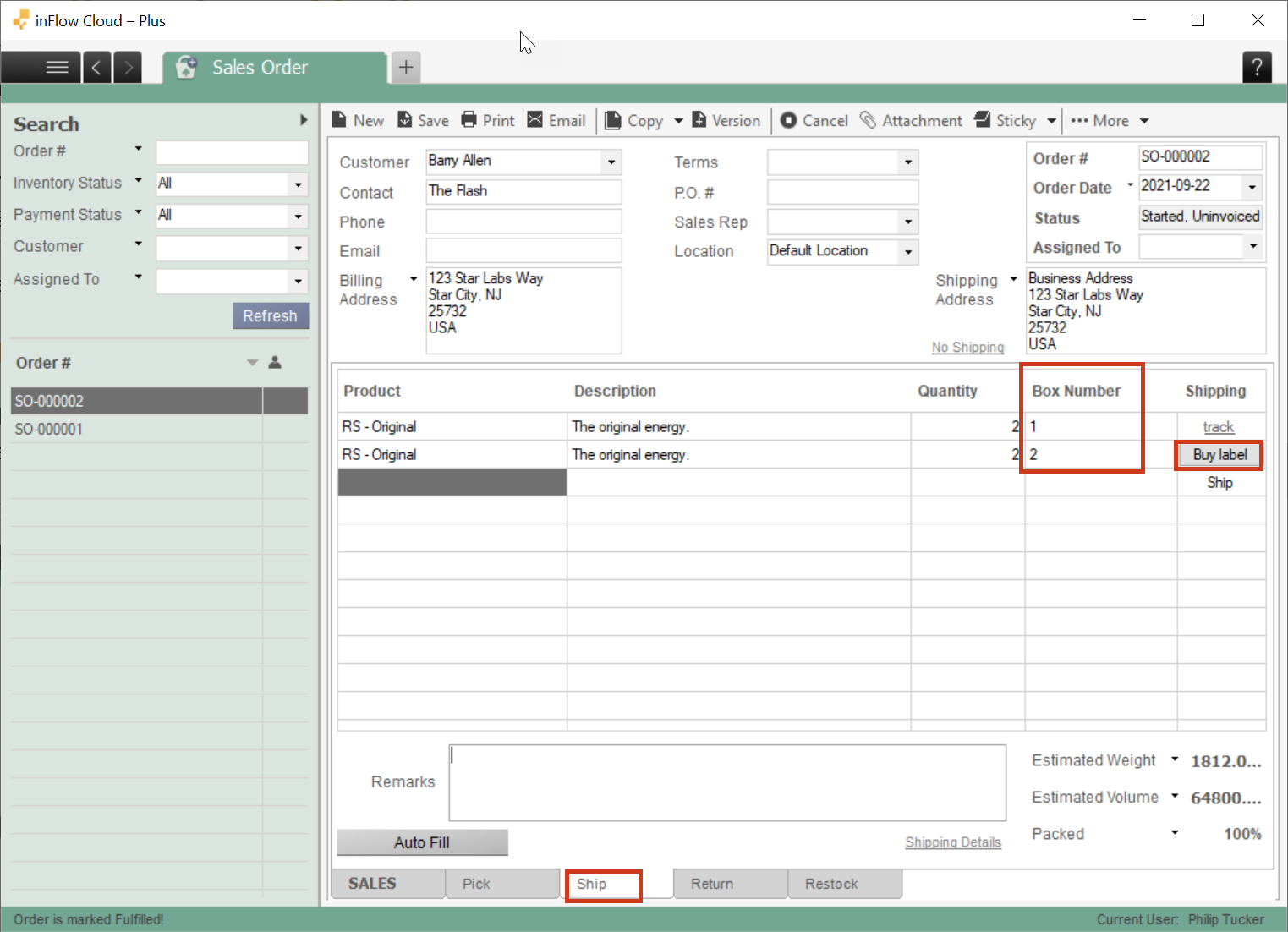Expand the Billing Address type arrow
Image resolution: width=1288 pixels, height=932 pixels.
(x=414, y=279)
